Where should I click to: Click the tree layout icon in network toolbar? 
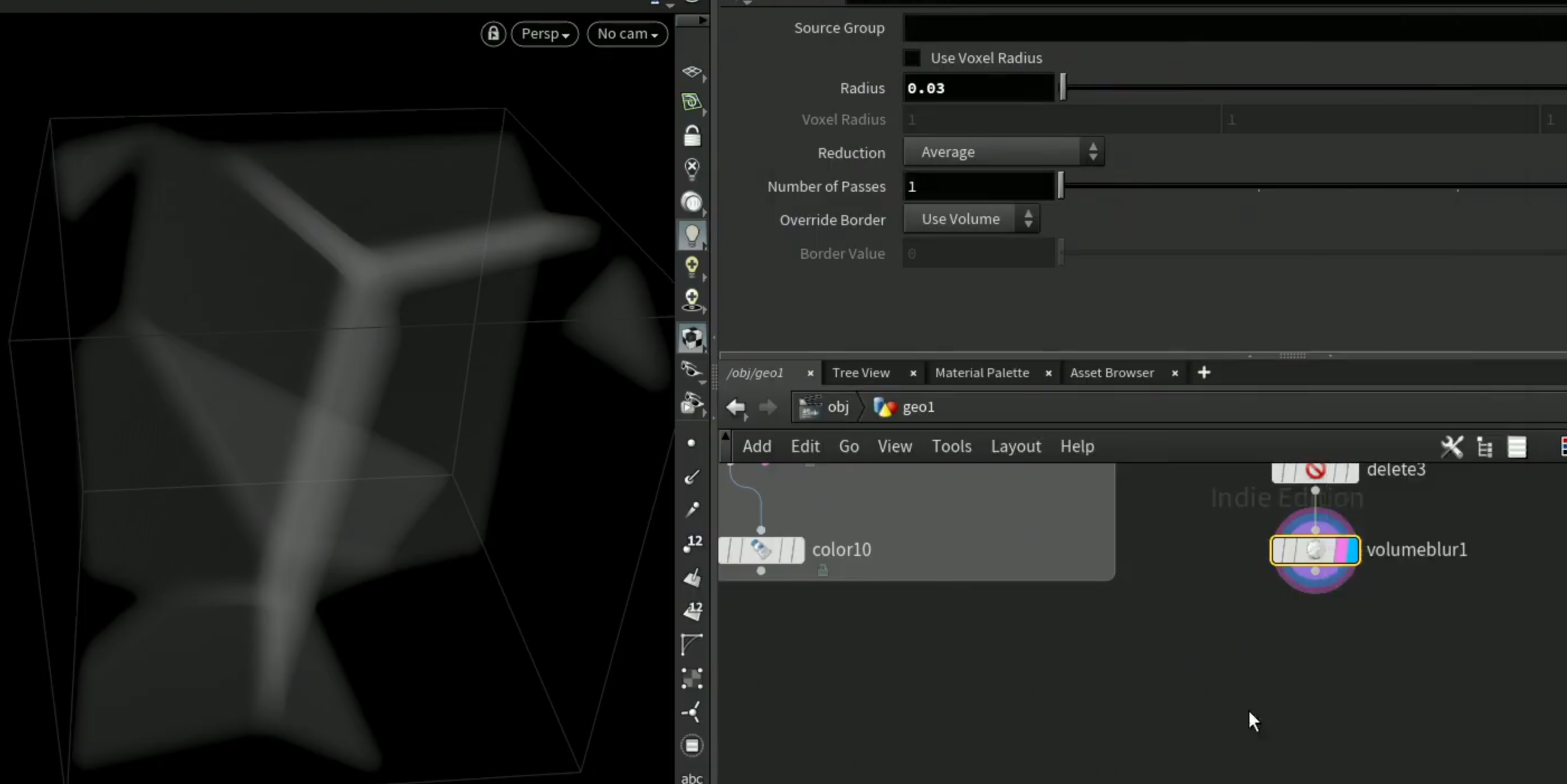coord(1485,447)
